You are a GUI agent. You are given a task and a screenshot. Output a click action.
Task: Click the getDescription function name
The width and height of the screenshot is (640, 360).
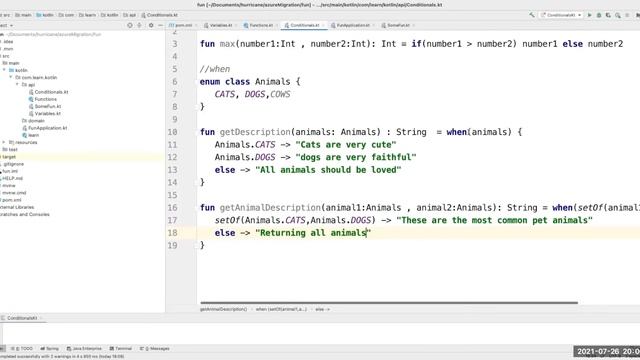(255, 132)
